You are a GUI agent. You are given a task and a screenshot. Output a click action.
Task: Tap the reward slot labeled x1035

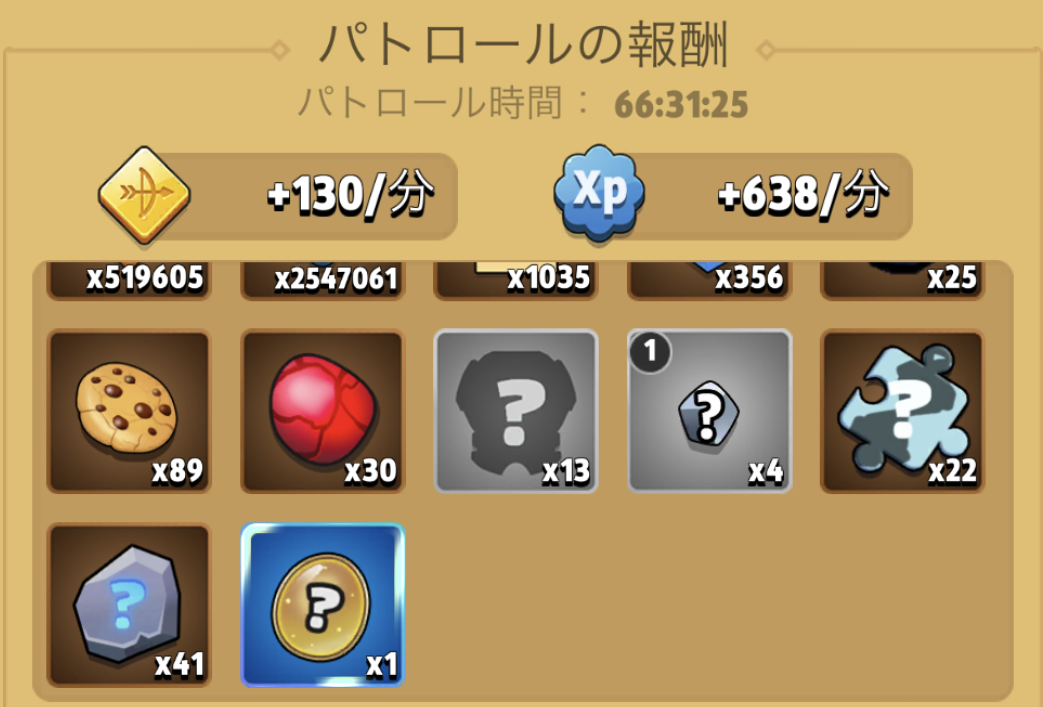[x=516, y=280]
